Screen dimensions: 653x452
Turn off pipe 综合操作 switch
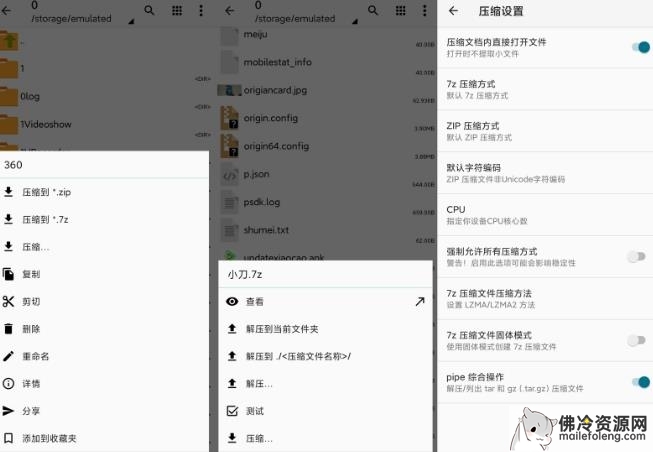(635, 382)
